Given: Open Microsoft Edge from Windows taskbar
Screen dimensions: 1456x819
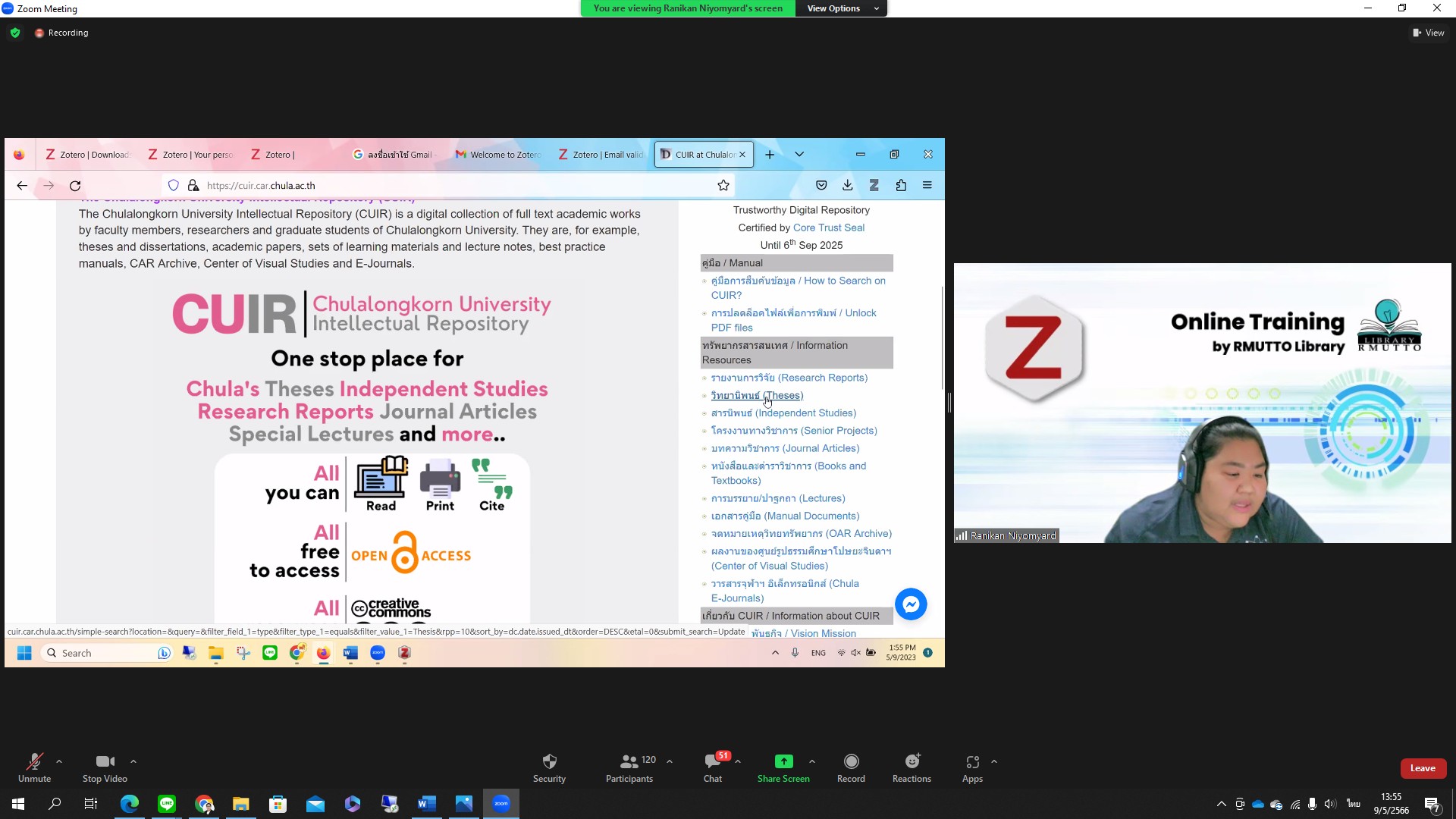Looking at the screenshot, I should click(x=130, y=804).
